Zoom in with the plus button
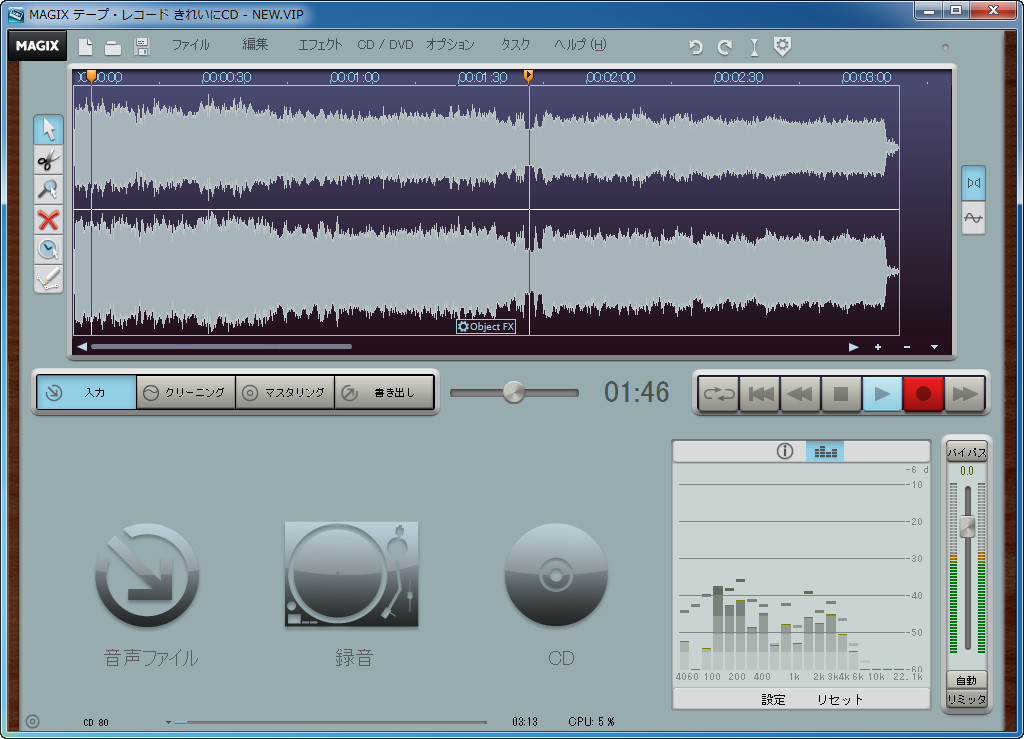The width and height of the screenshot is (1024, 739). pos(878,347)
